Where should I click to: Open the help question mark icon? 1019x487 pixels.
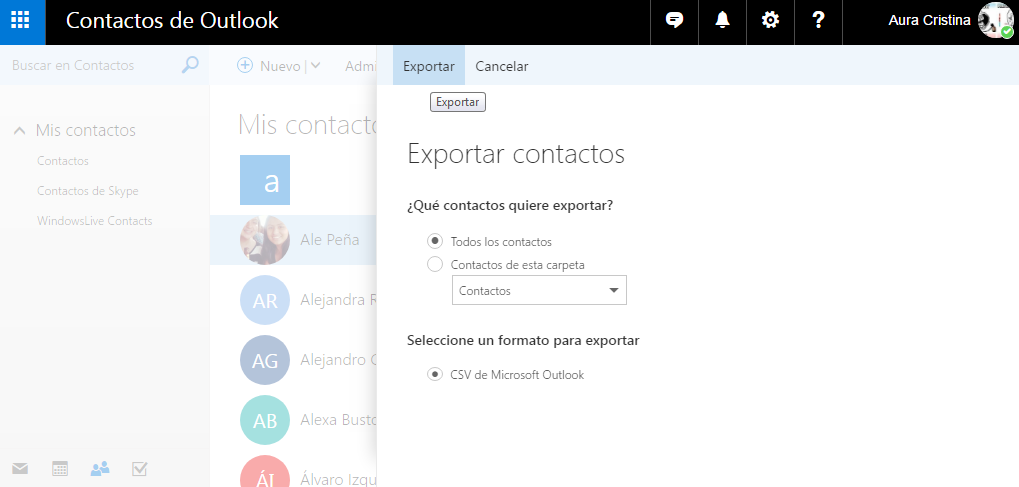point(818,21)
